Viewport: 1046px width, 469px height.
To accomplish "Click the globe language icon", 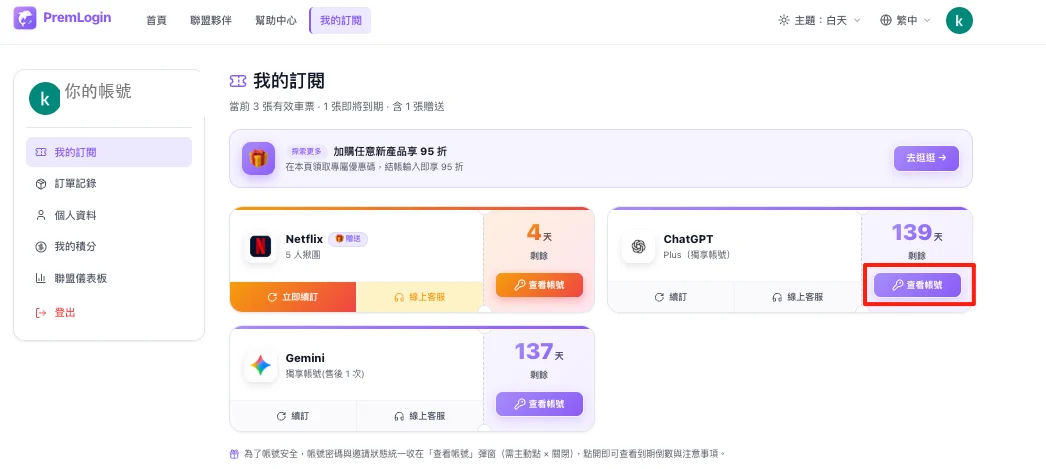I will point(886,21).
